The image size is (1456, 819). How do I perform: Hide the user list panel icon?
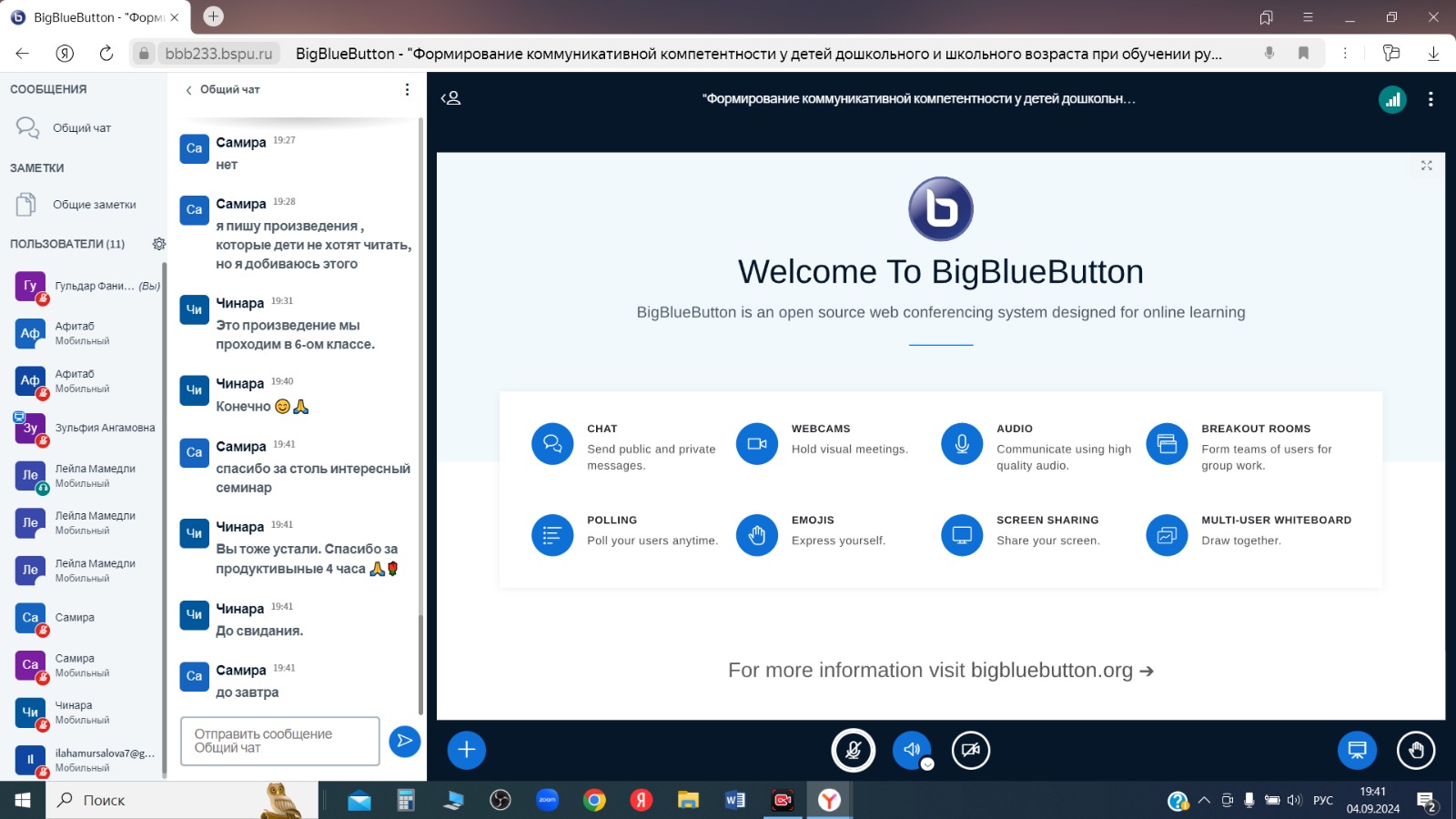(x=451, y=98)
